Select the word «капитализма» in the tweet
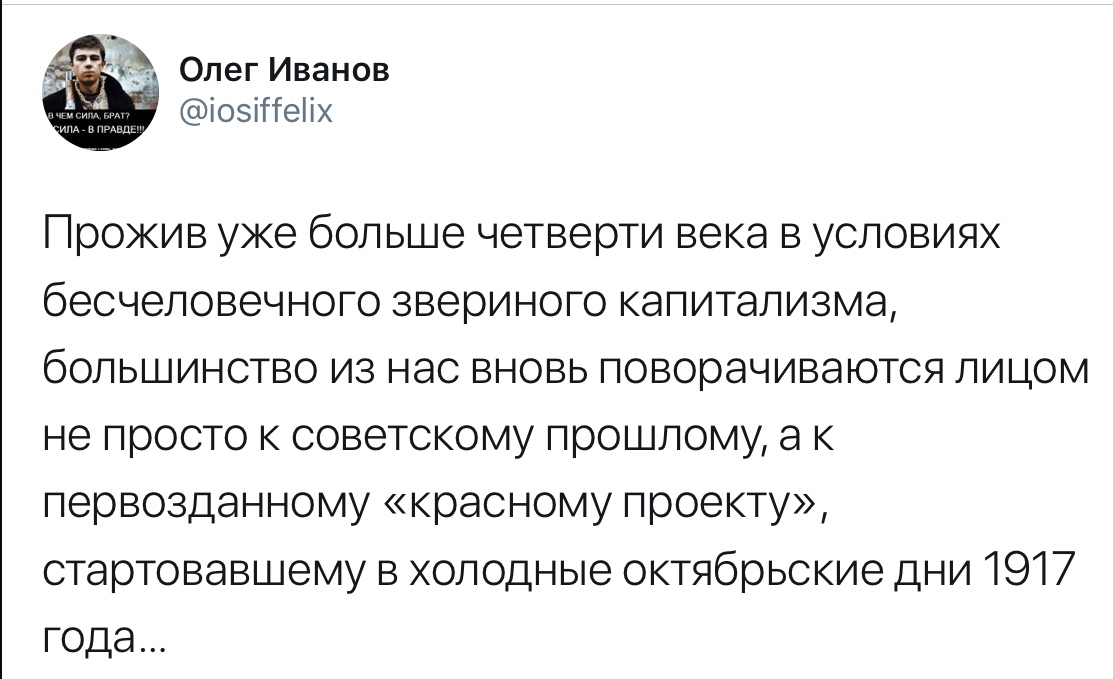The width and height of the screenshot is (1113, 679). coord(754,302)
